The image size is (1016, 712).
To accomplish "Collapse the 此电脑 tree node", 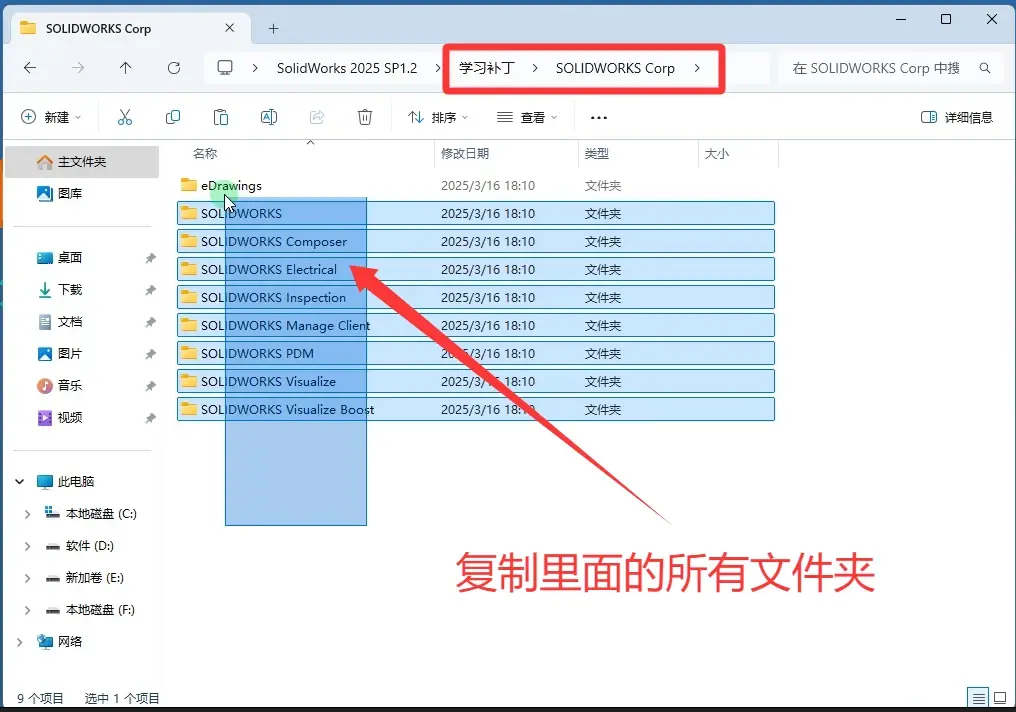I will (x=19, y=481).
